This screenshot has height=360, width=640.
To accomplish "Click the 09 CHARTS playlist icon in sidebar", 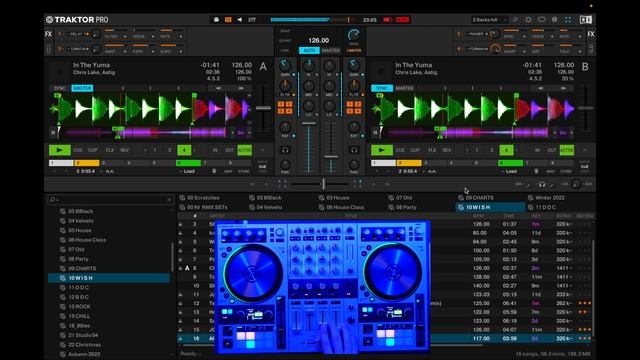I will click(x=63, y=268).
